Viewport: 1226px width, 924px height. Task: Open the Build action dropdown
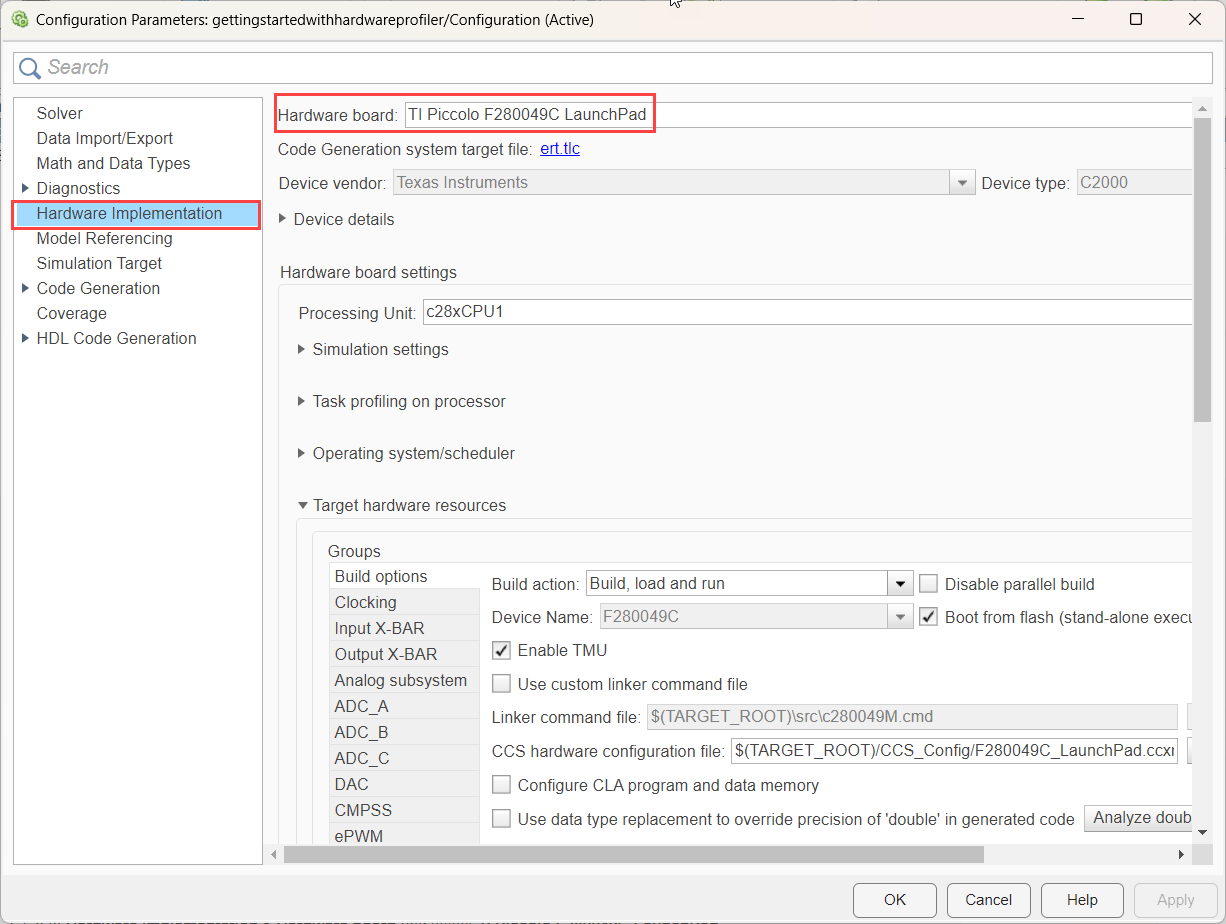click(x=900, y=584)
